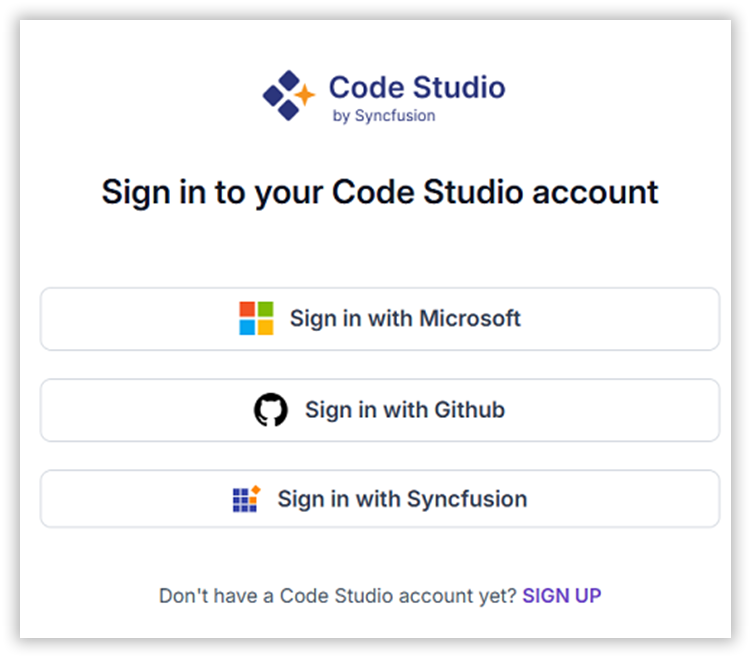Image resolution: width=751 pixels, height=658 pixels.
Task: Click the "Sign in to your Code Studio account" heading
Action: [x=380, y=193]
